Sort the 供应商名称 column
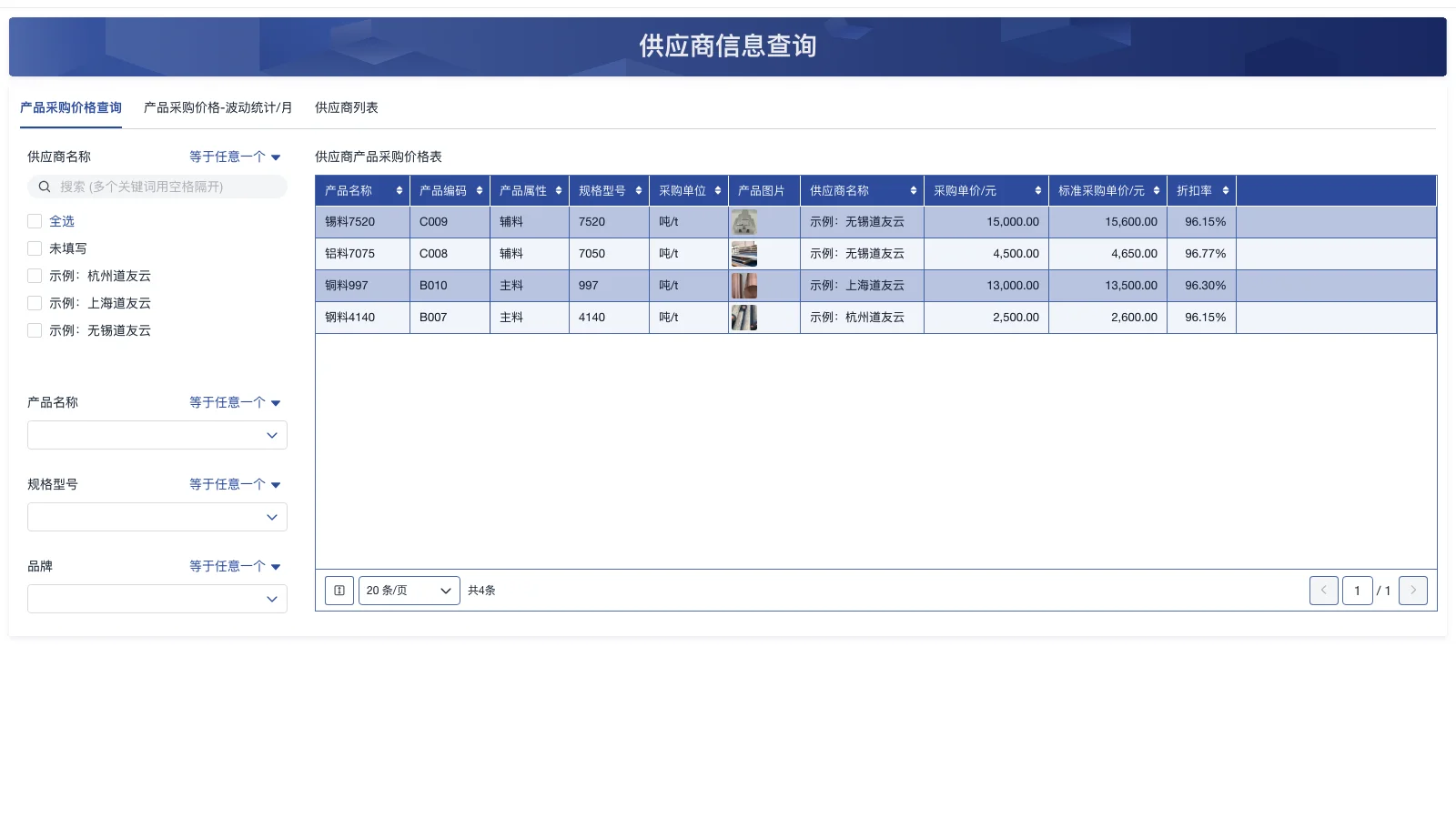This screenshot has width=1456, height=819. tap(913, 190)
